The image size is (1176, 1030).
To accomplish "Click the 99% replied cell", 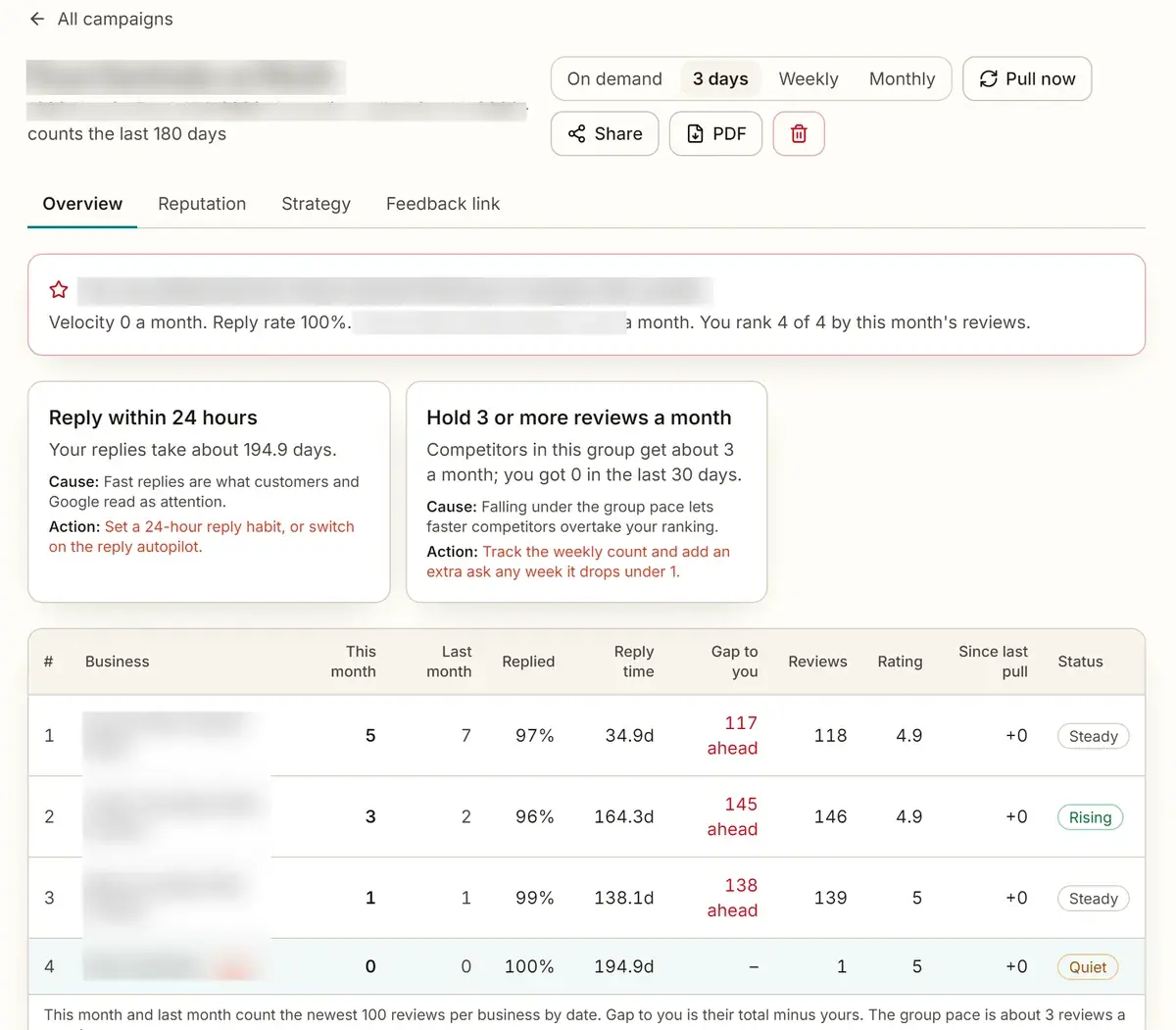I will click(x=535, y=899).
